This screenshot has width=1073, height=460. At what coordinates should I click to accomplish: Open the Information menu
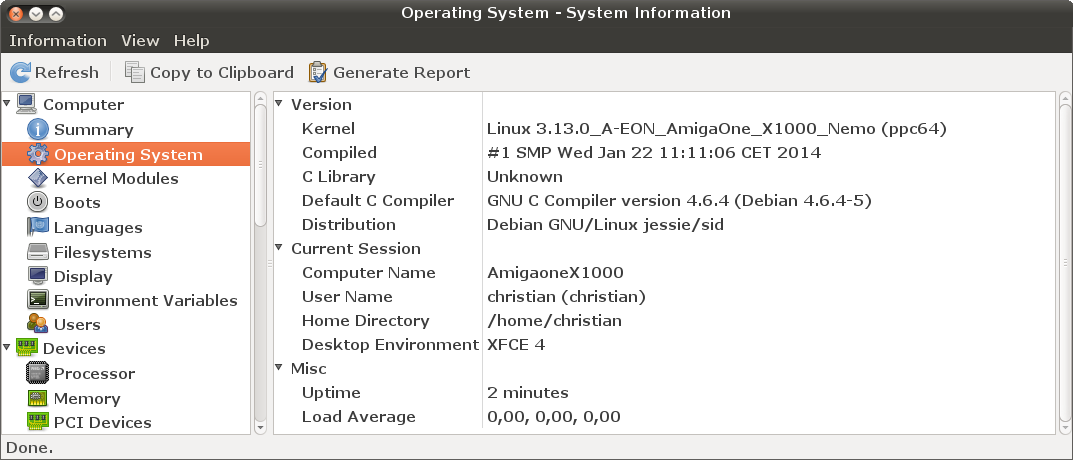point(57,41)
